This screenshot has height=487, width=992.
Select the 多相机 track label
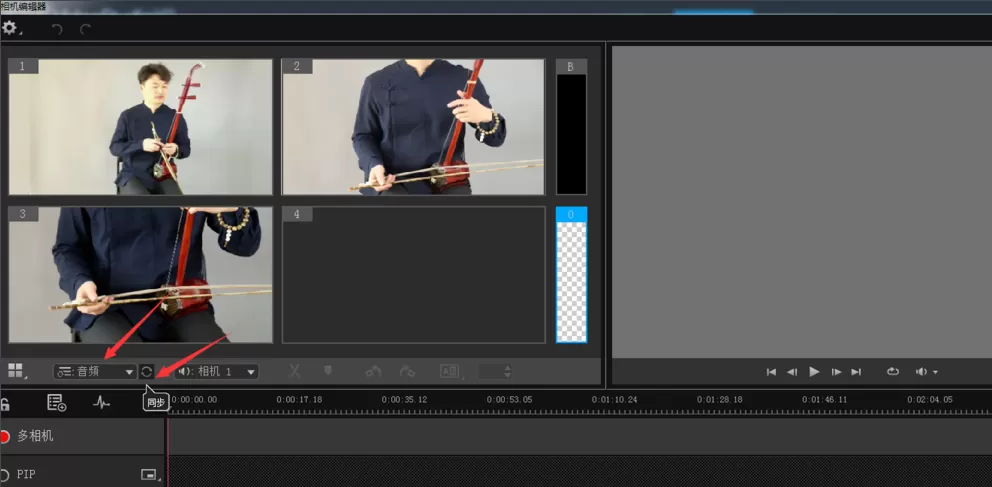pyautogui.click(x=35, y=436)
